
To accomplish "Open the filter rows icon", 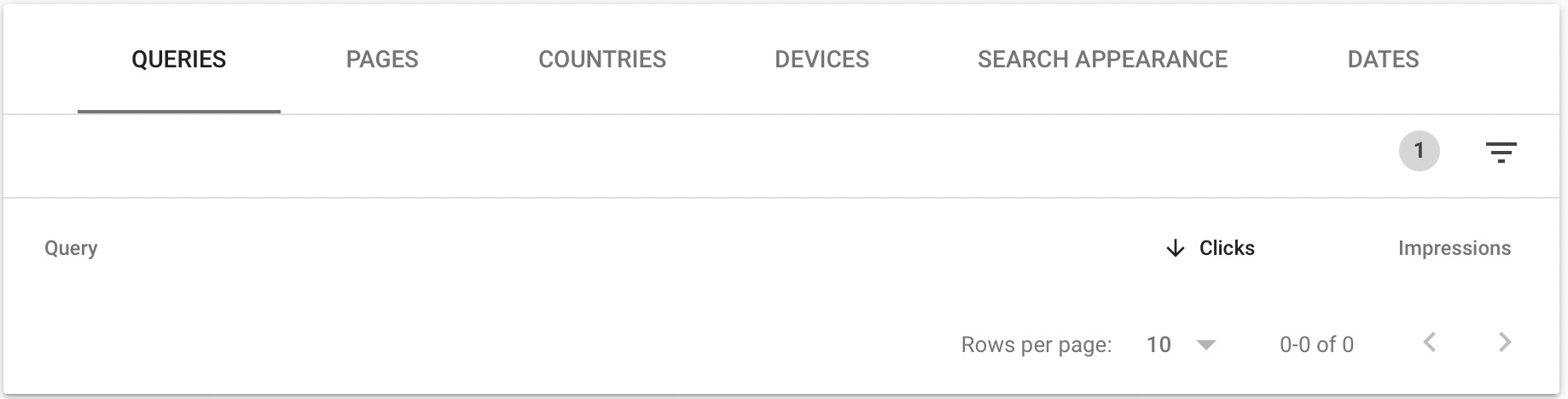I will click(1501, 153).
